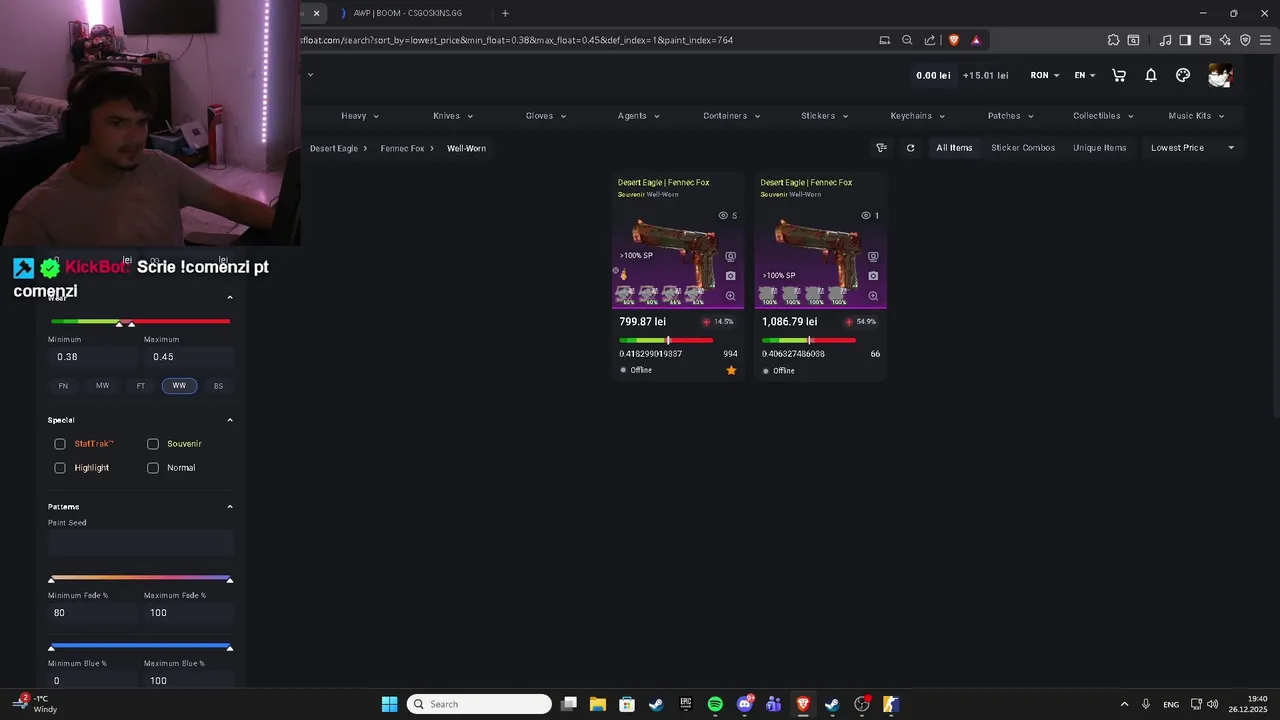
Task: Open the Brave Leo AI sparkle icon
Action: point(1225,40)
